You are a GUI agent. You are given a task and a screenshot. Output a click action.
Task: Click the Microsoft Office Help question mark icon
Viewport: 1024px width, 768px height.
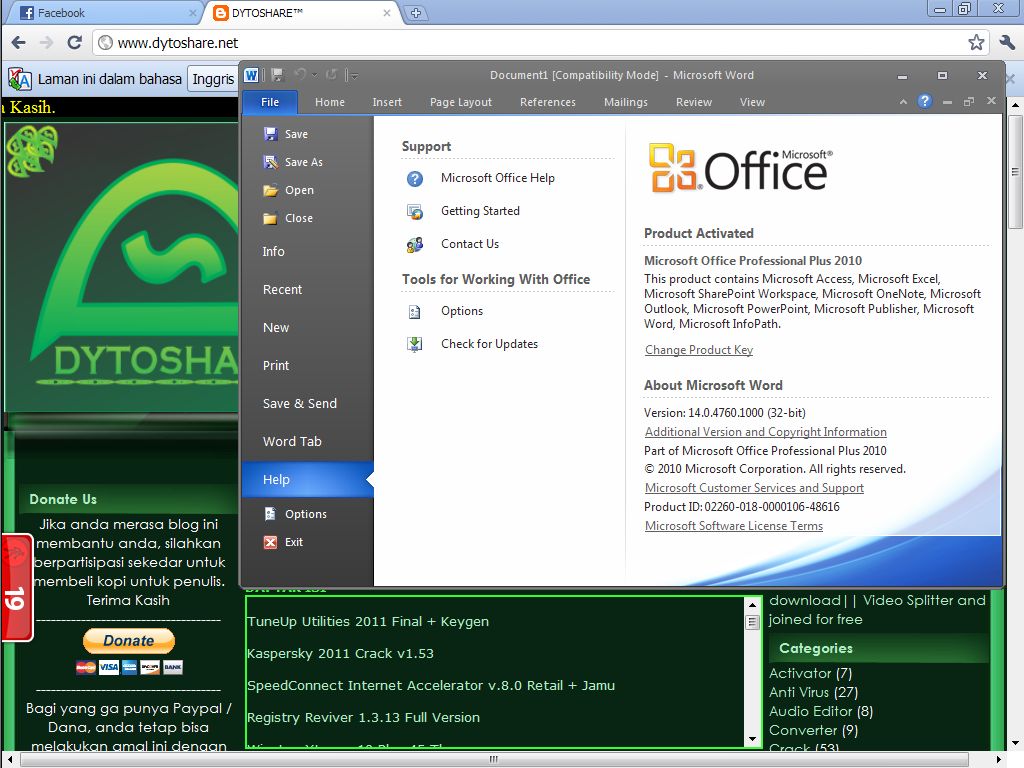(415, 178)
